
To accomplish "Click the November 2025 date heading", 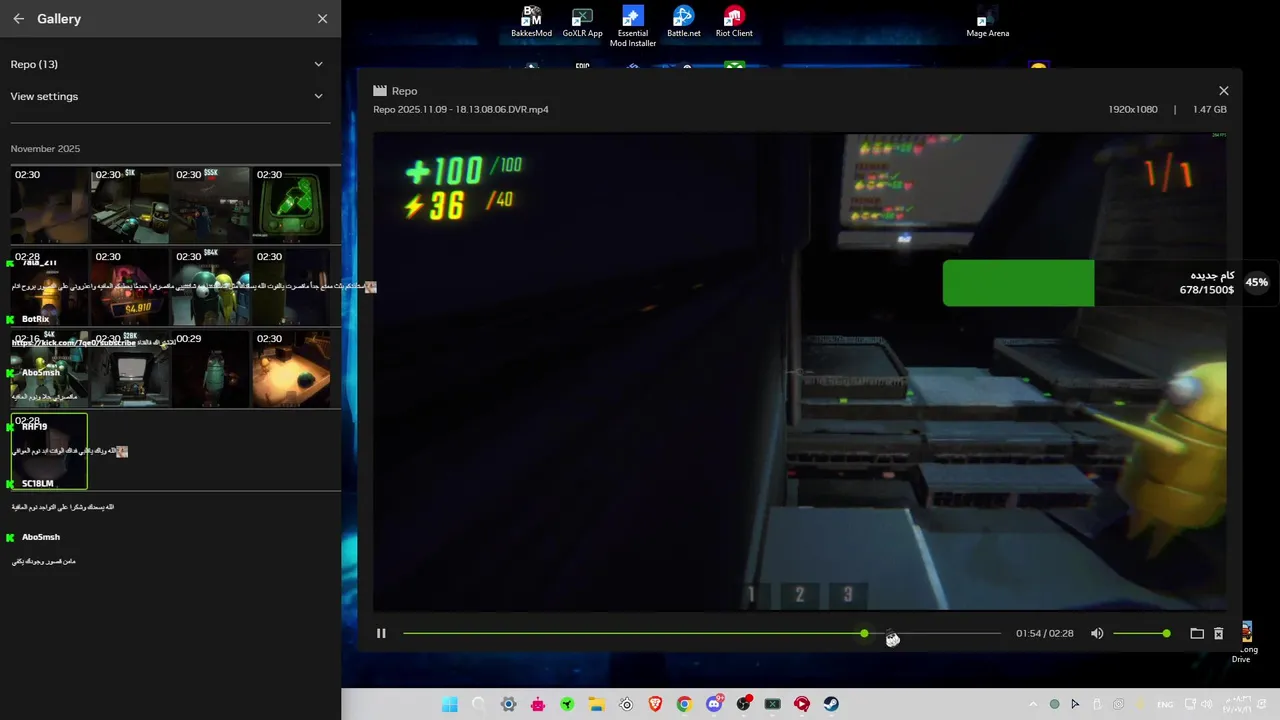I will [x=45, y=149].
